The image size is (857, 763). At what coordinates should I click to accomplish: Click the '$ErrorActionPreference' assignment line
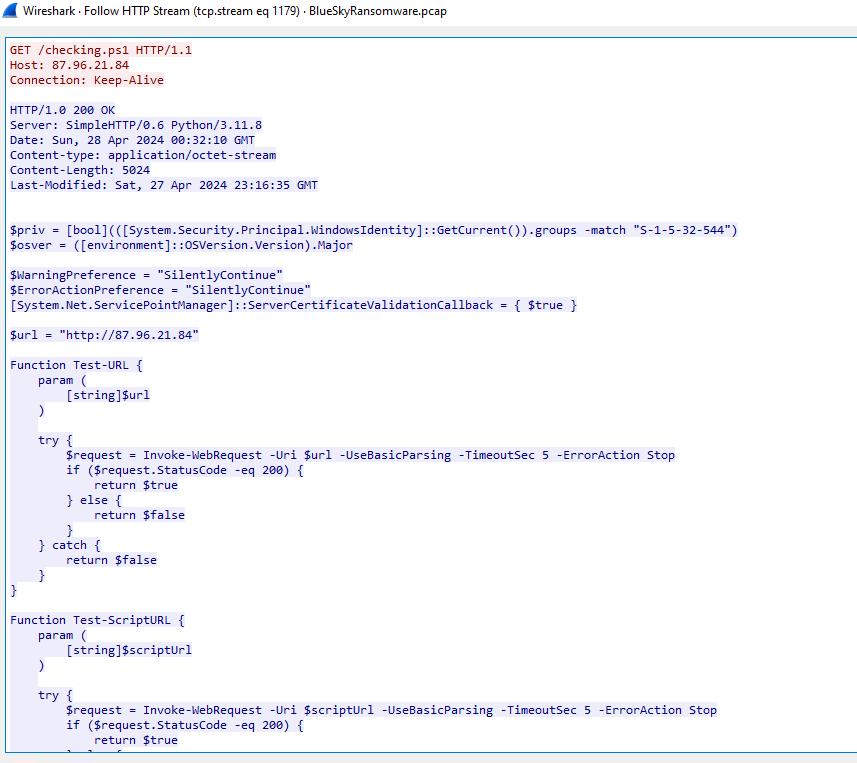pyautogui.click(x=161, y=290)
